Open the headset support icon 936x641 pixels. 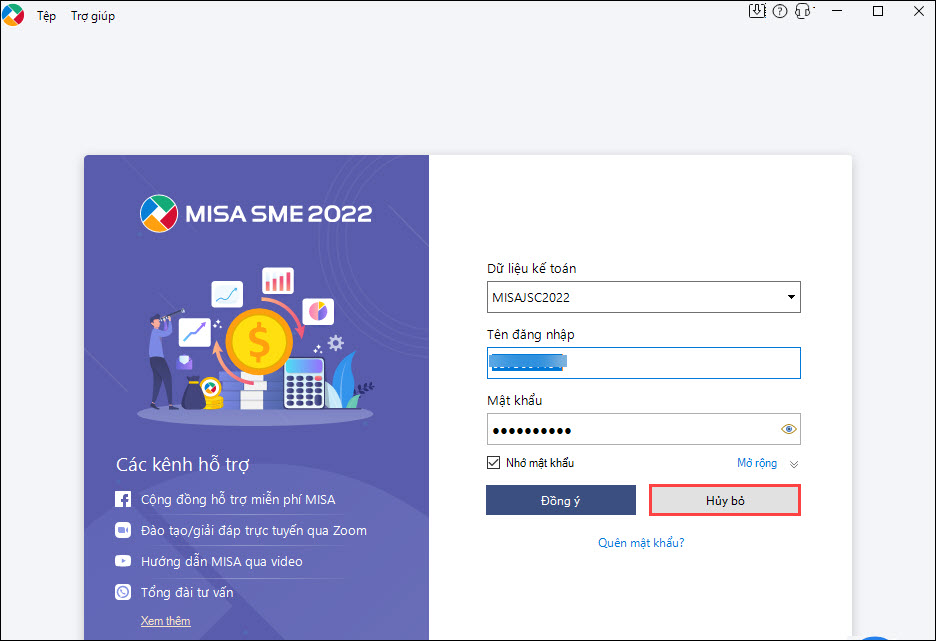pyautogui.click(x=803, y=11)
